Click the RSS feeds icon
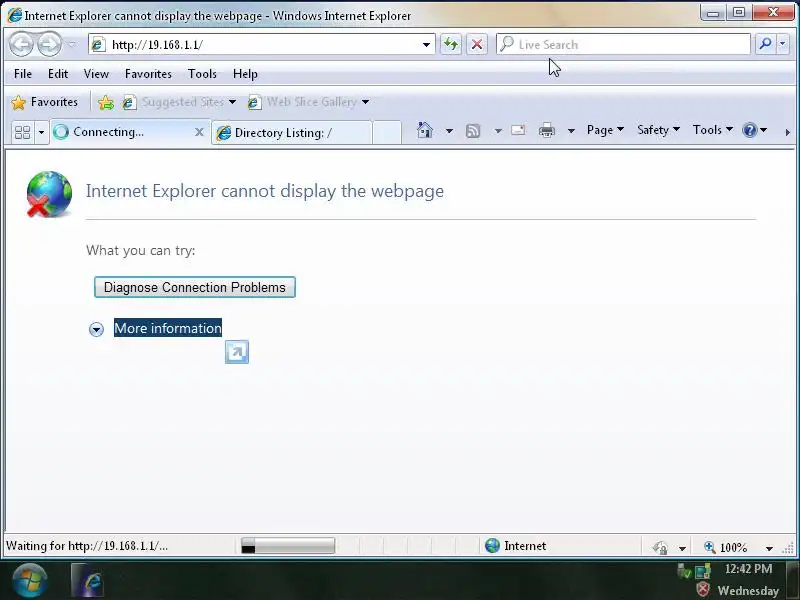This screenshot has height=600, width=800. pyautogui.click(x=473, y=131)
